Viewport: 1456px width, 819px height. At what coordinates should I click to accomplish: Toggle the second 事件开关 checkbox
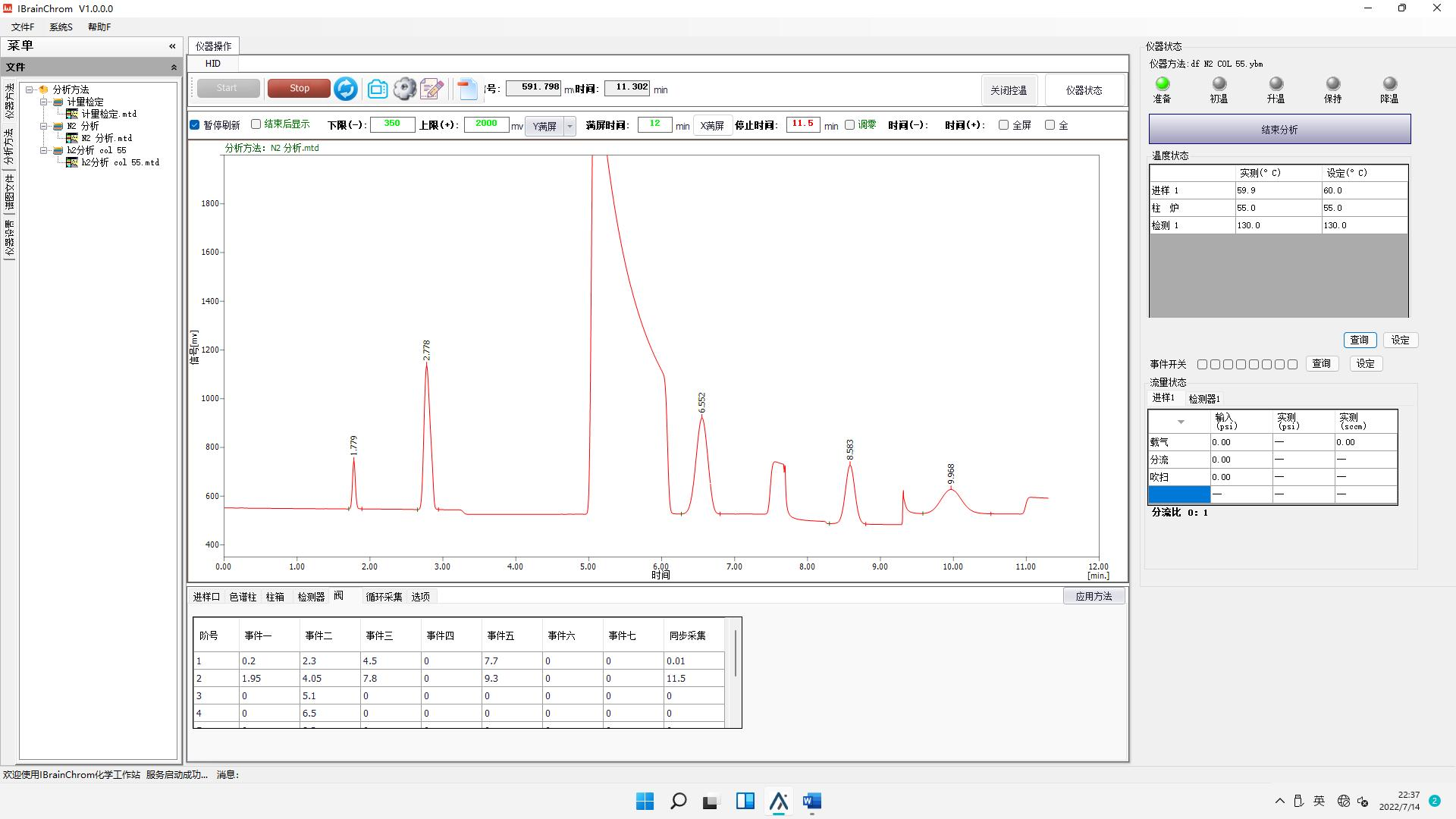[1216, 365]
